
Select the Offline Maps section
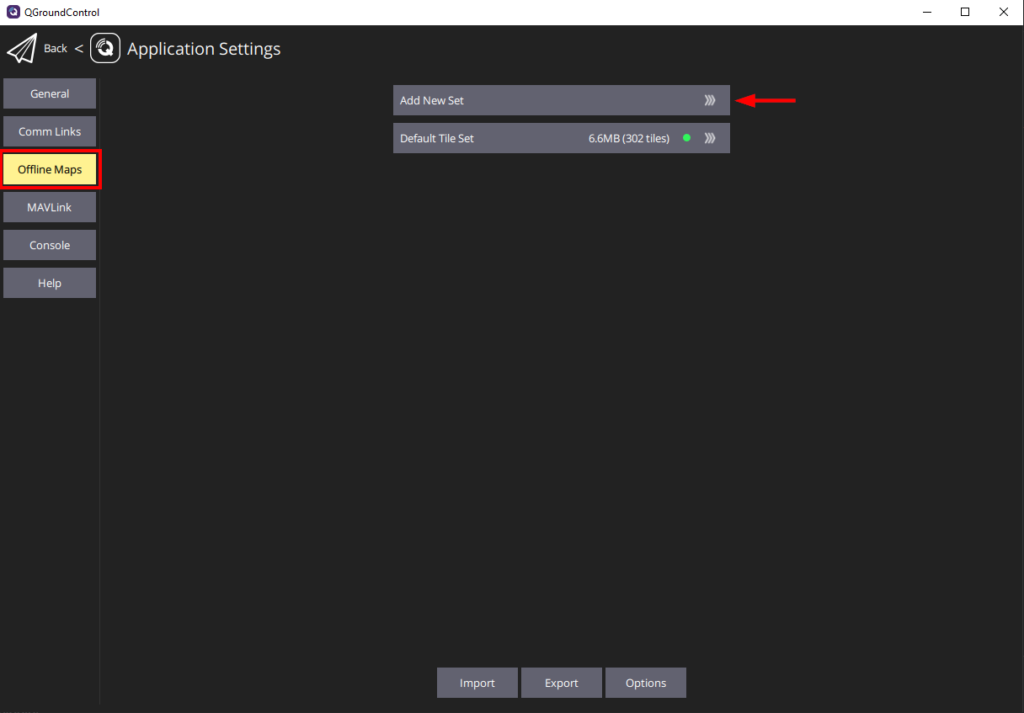49,169
